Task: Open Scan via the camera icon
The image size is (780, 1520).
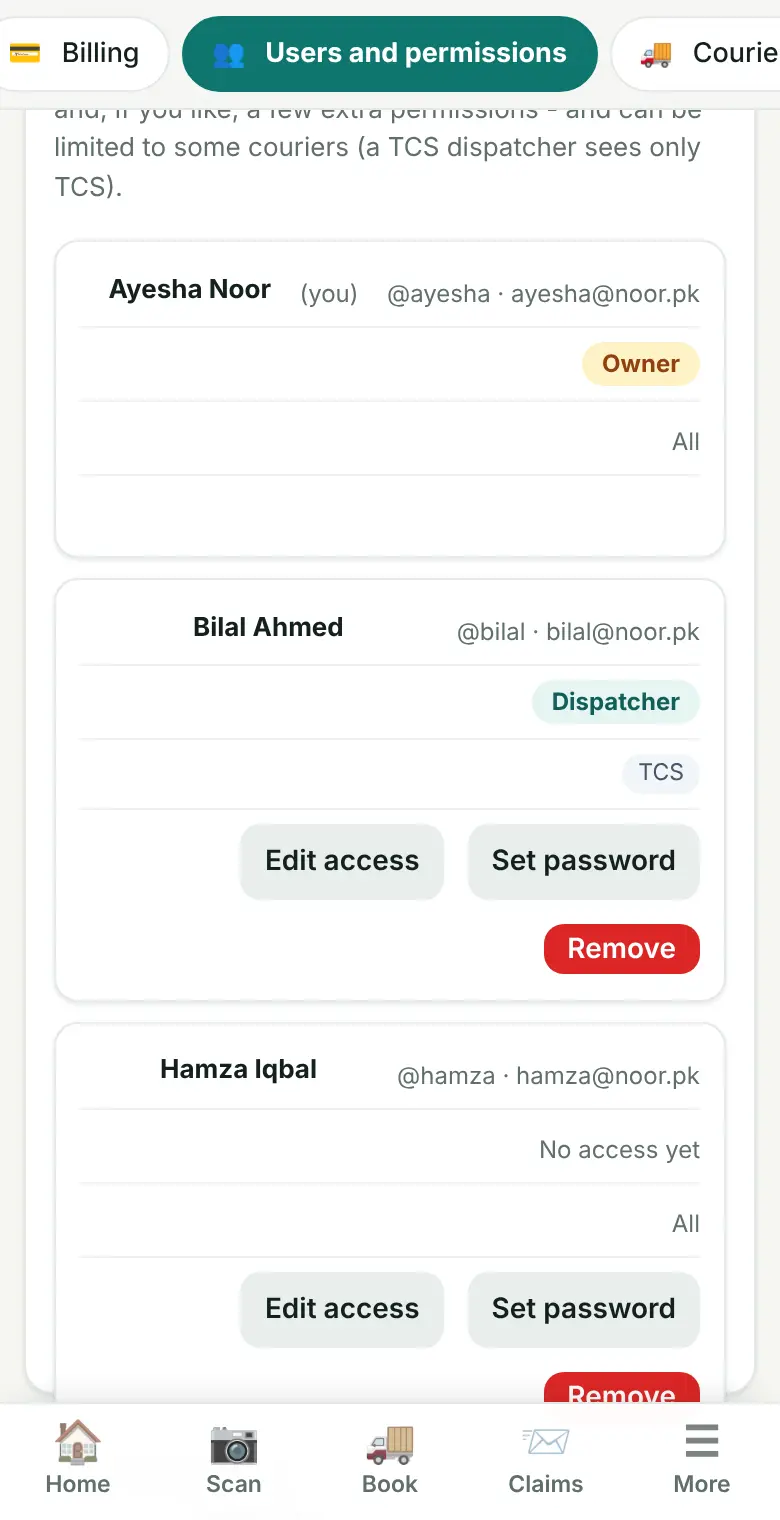Action: (234, 1443)
